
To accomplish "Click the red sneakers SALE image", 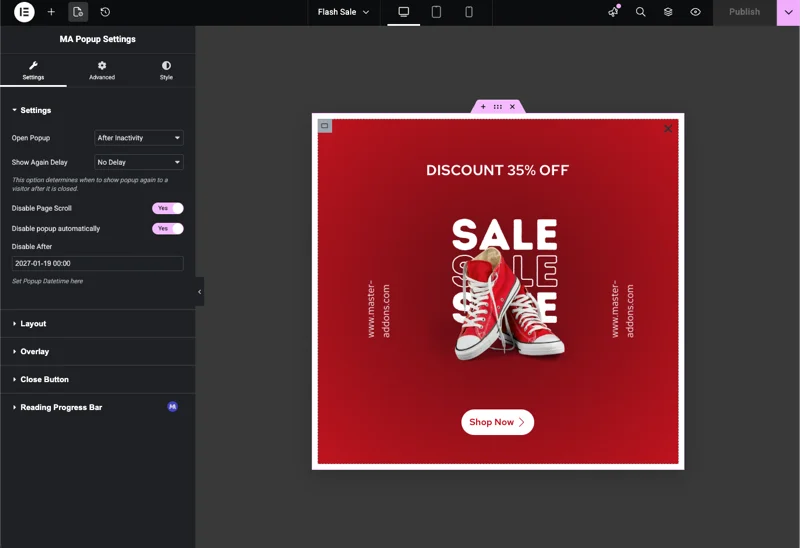I will pos(507,289).
